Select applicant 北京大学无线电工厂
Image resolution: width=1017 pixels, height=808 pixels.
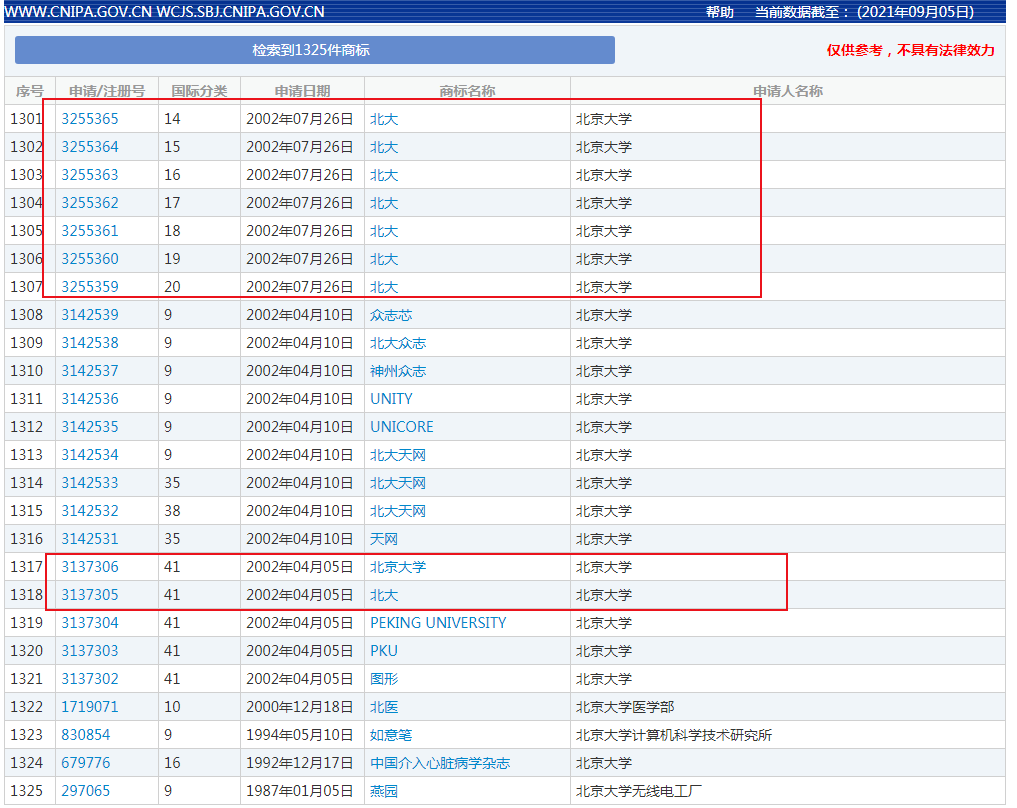[639, 790]
